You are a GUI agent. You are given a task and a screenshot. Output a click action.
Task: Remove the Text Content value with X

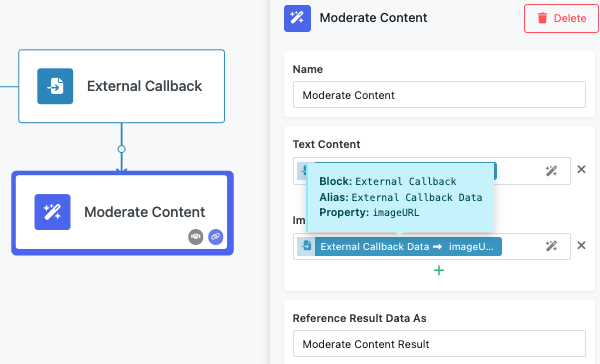pos(581,169)
